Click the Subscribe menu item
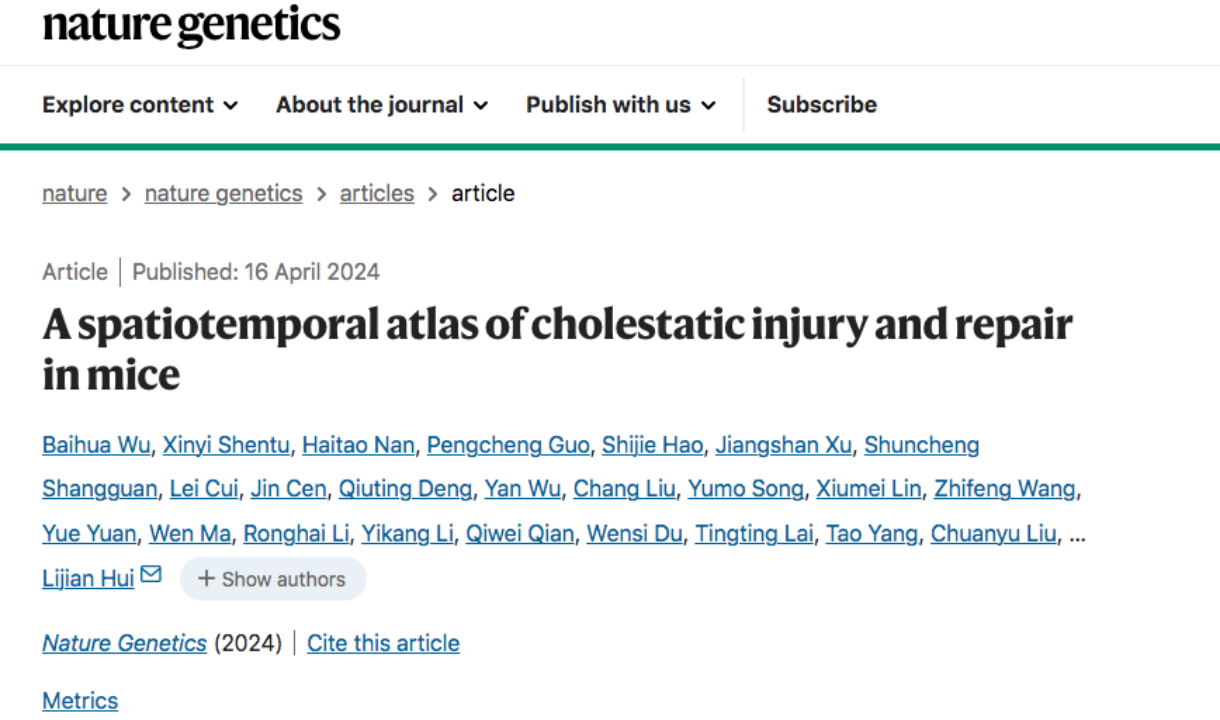The width and height of the screenshot is (1220, 720). (x=822, y=105)
